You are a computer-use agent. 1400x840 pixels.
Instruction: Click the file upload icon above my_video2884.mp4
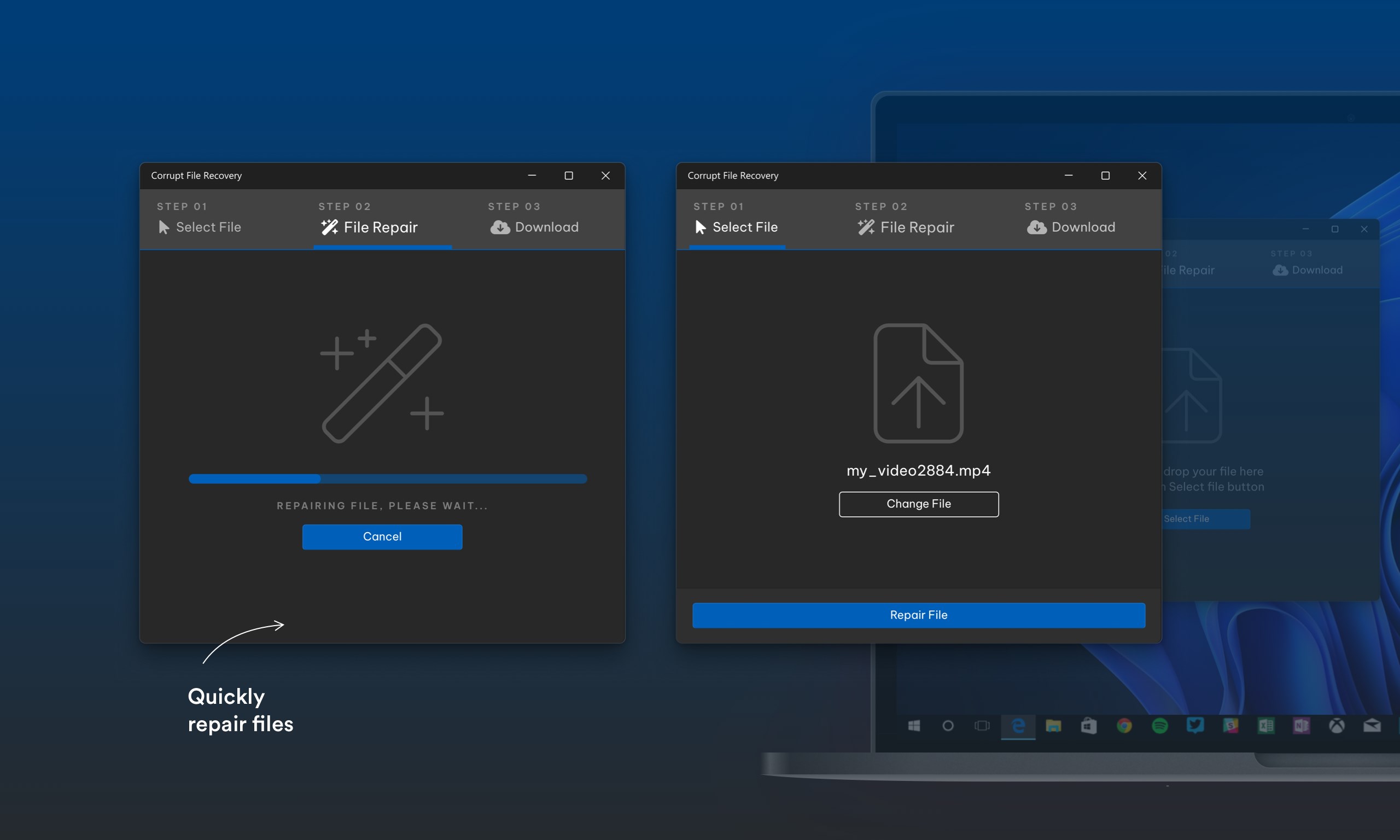pyautogui.click(x=918, y=383)
